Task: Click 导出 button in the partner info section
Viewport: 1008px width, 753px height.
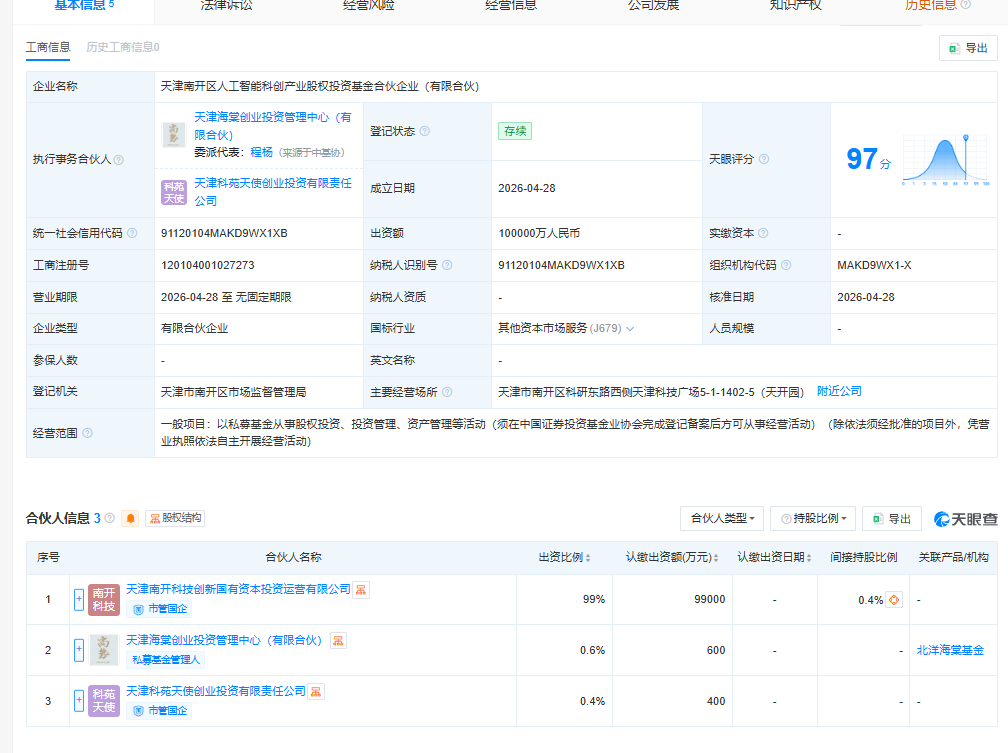Action: click(892, 519)
